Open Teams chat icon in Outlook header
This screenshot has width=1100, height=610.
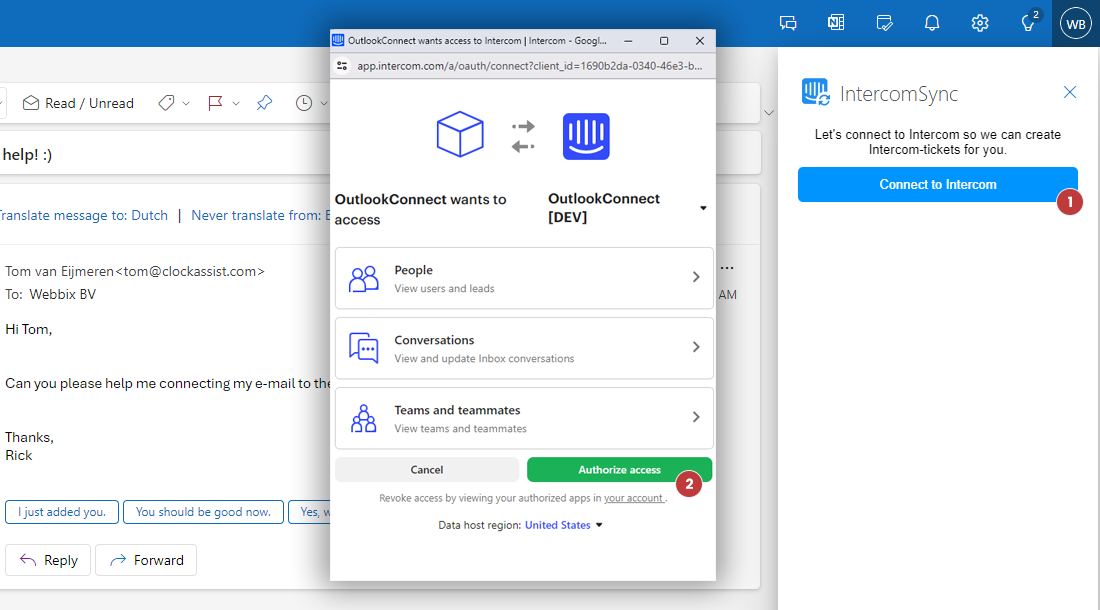click(x=788, y=23)
